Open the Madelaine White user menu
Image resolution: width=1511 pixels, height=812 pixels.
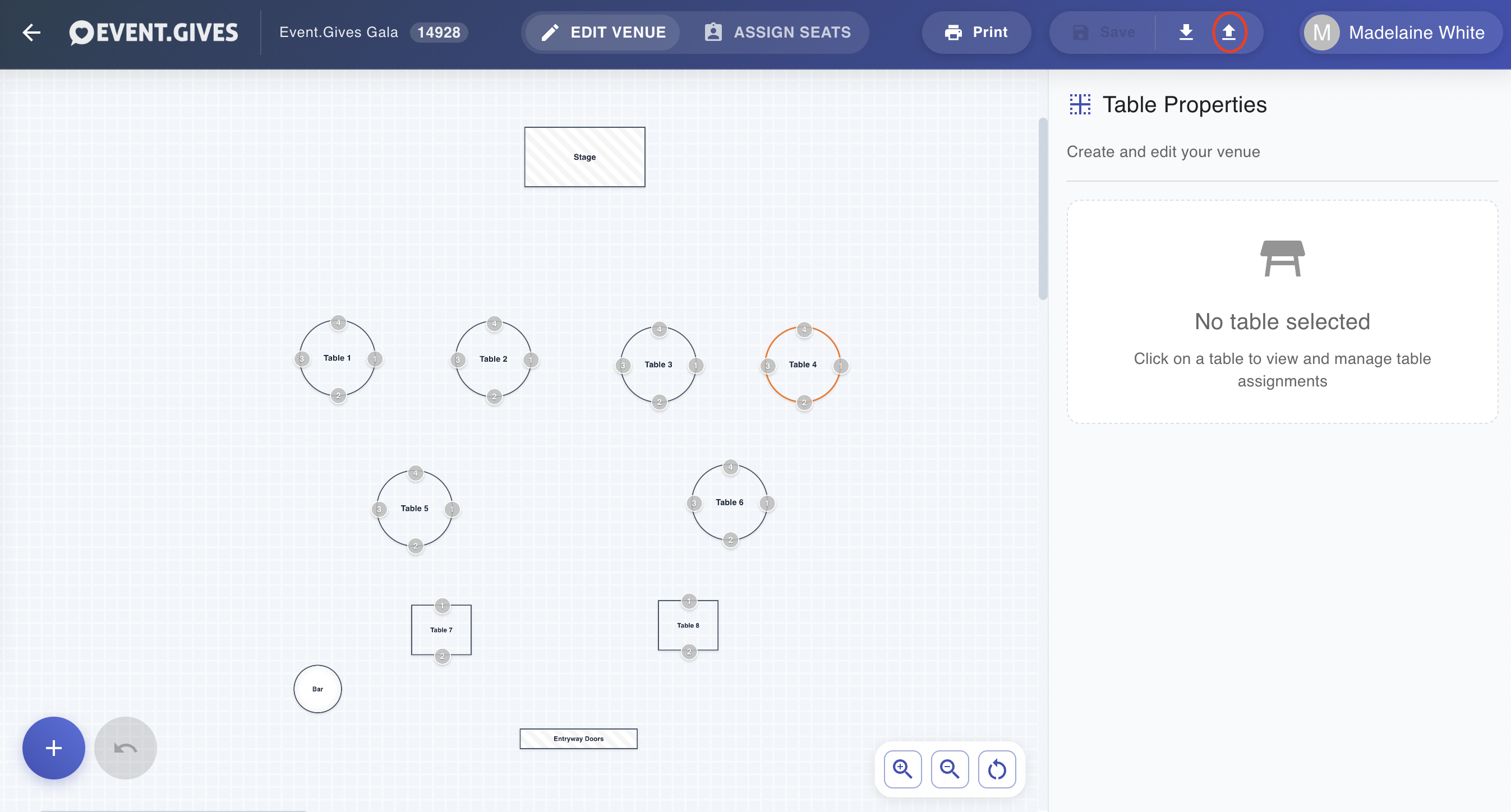coord(1400,33)
